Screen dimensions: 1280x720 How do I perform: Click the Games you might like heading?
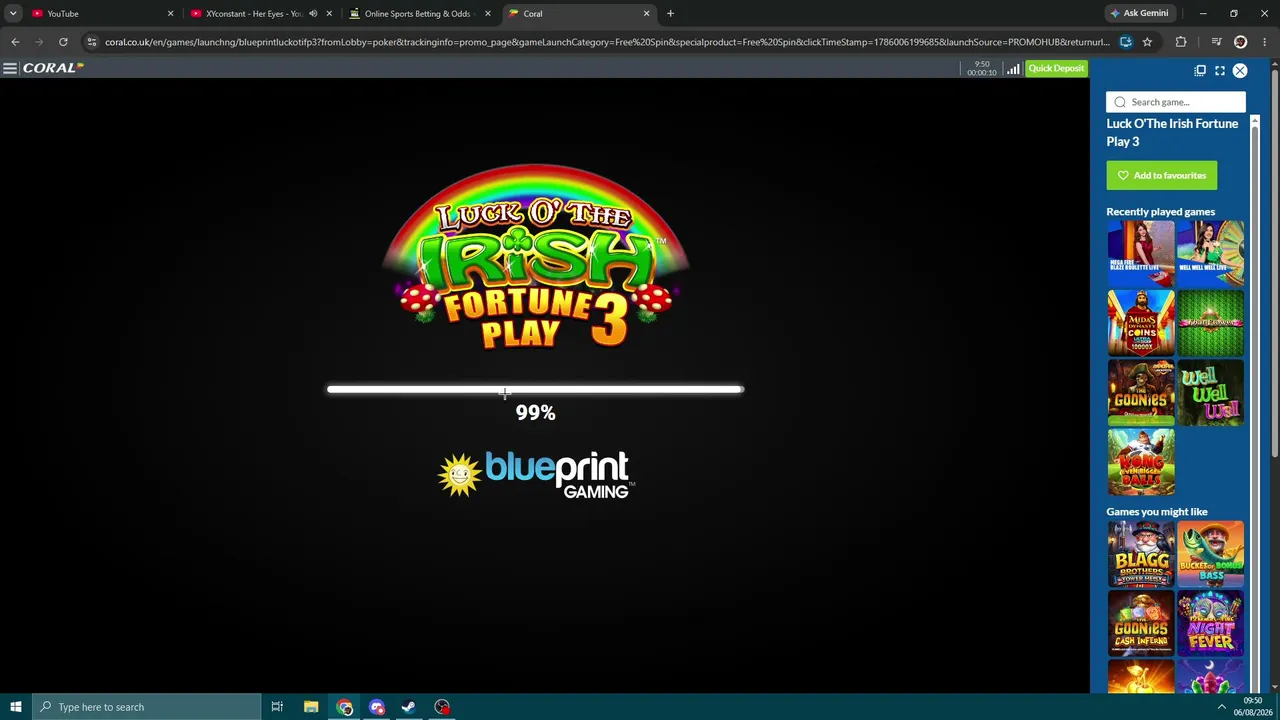[x=1157, y=512]
